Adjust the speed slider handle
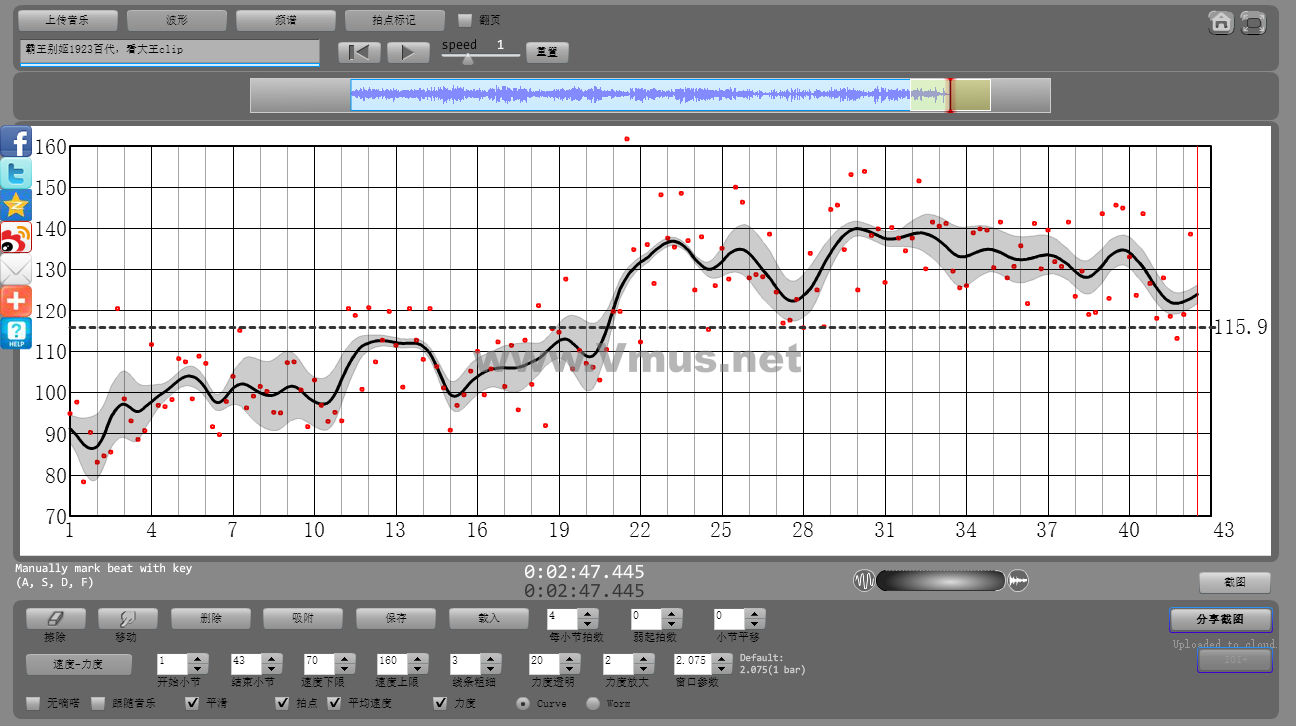Image resolution: width=1296 pixels, height=726 pixels. 467,58
